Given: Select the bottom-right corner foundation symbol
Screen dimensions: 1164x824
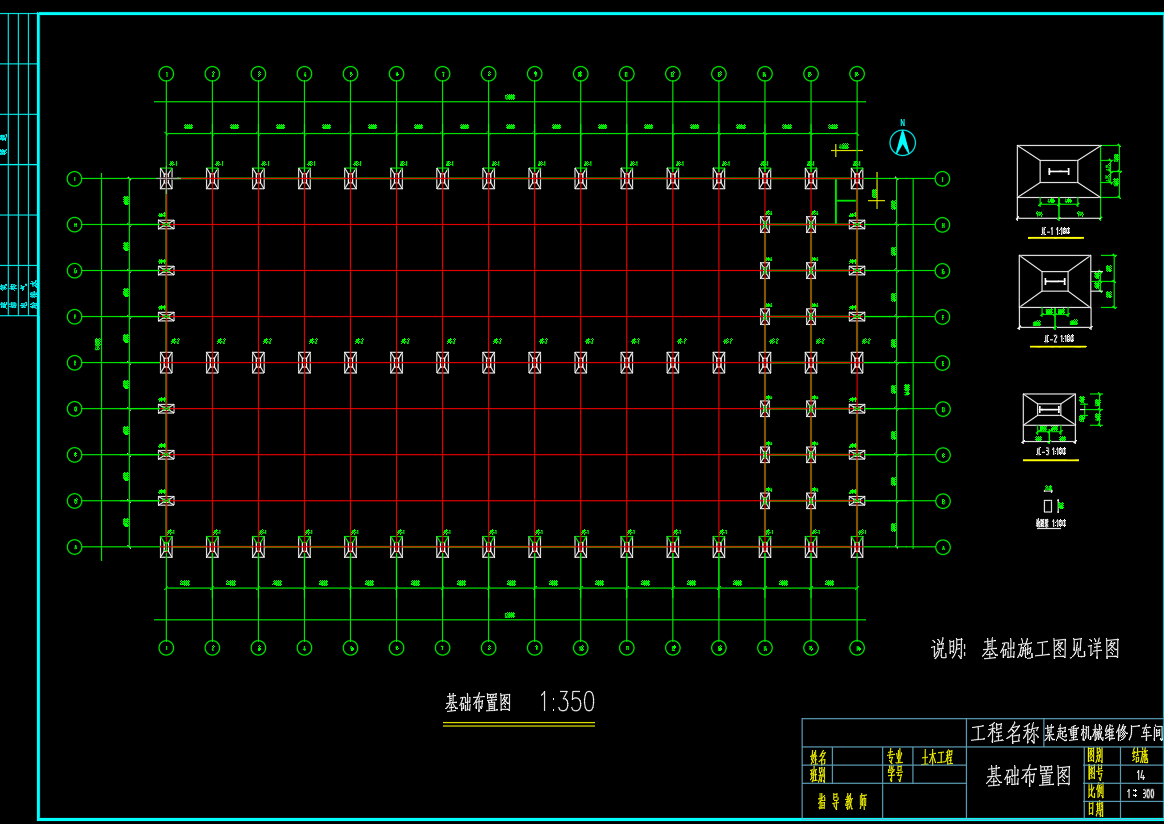Looking at the screenshot, I should [857, 547].
